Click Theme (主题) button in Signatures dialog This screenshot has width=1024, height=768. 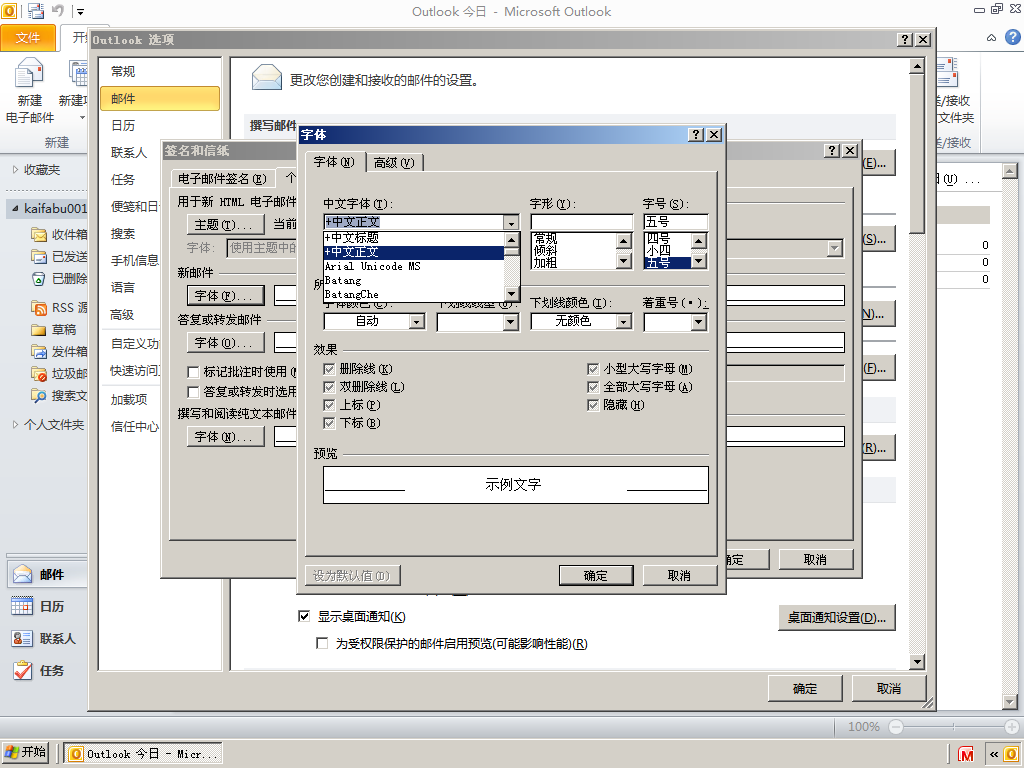coord(225,225)
